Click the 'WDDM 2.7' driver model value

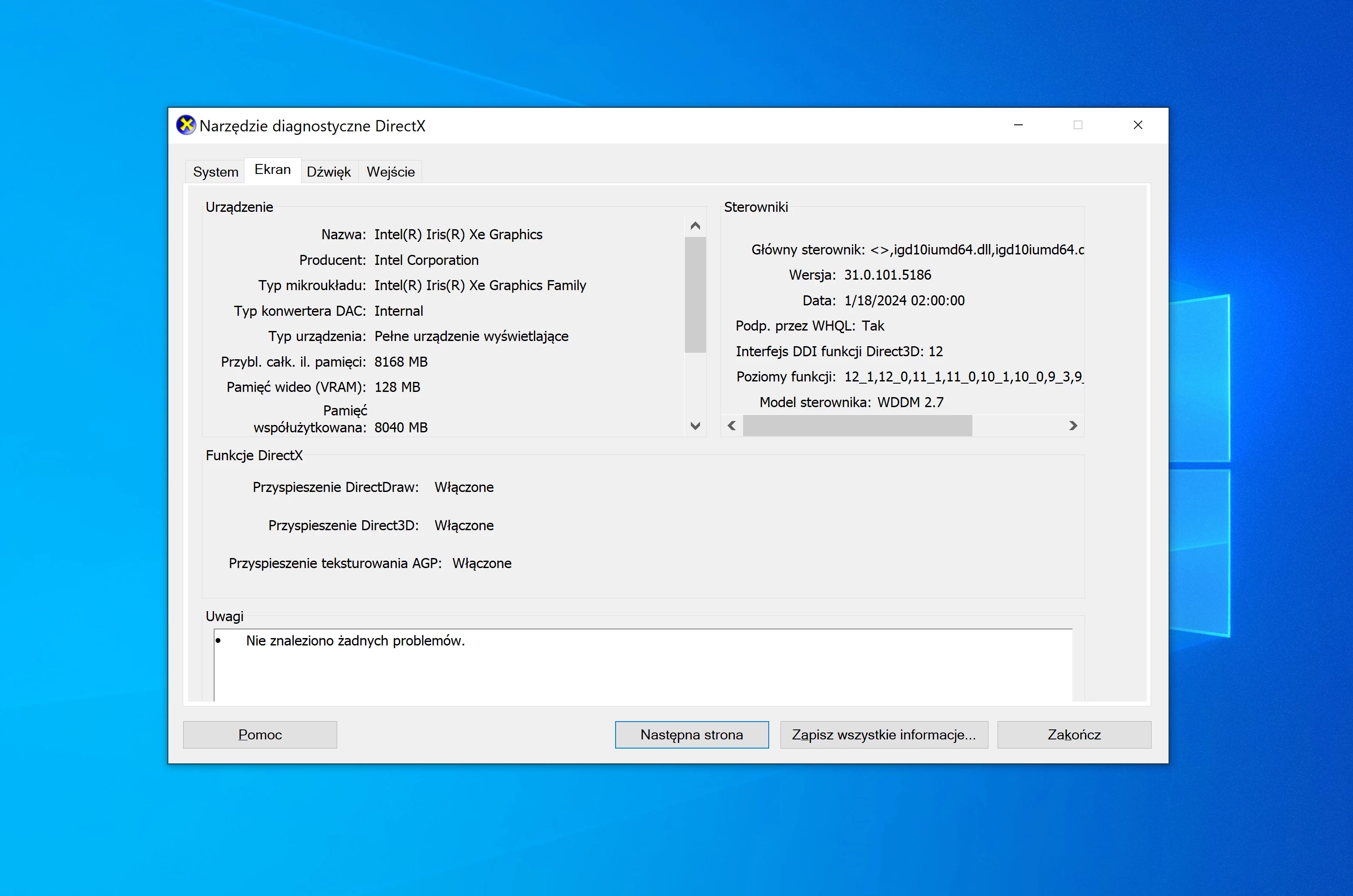911,403
